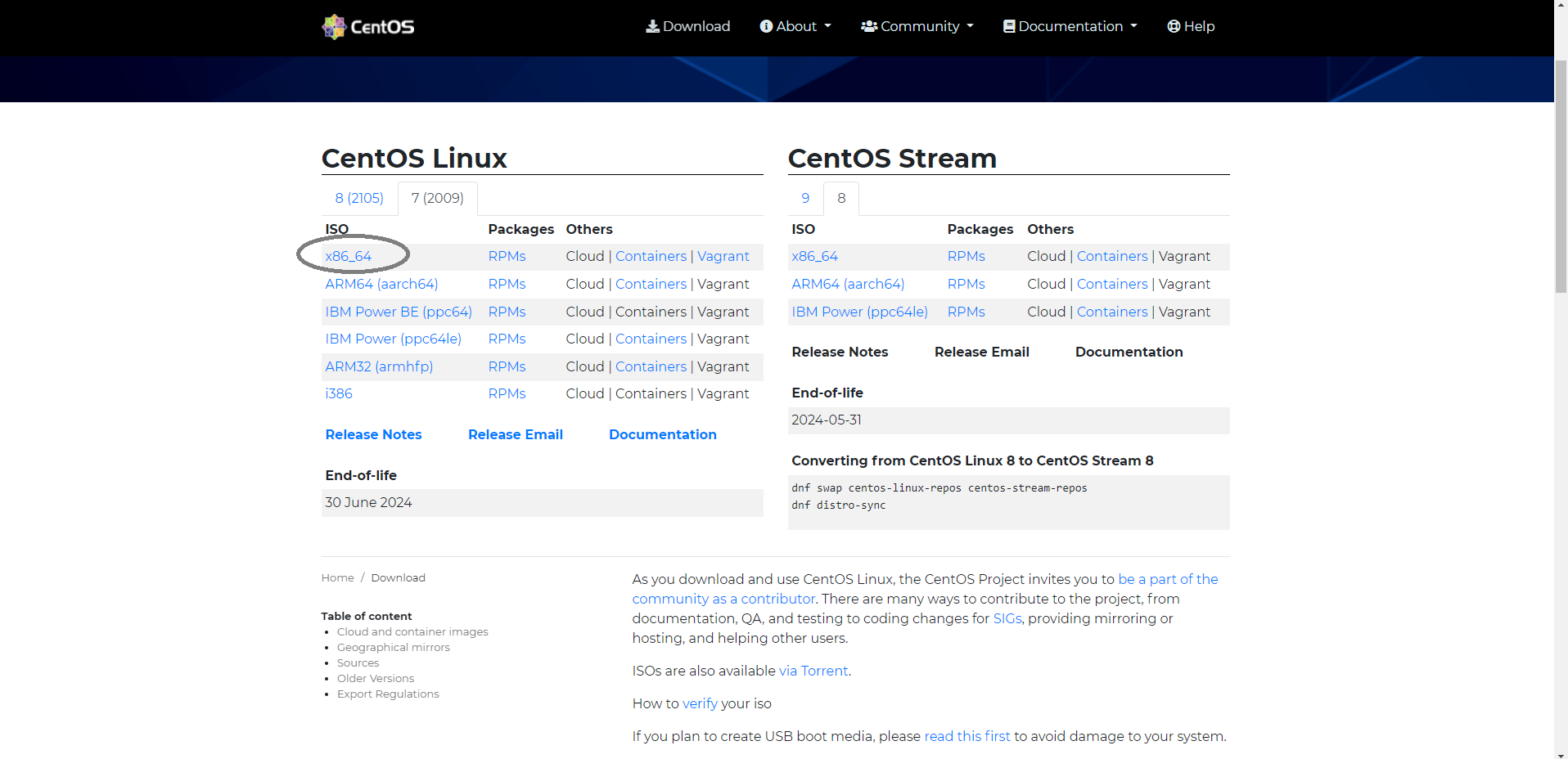Image resolution: width=1568 pixels, height=759 pixels.
Task: Click the vertical page scrollbar thumb
Action: 1561,176
